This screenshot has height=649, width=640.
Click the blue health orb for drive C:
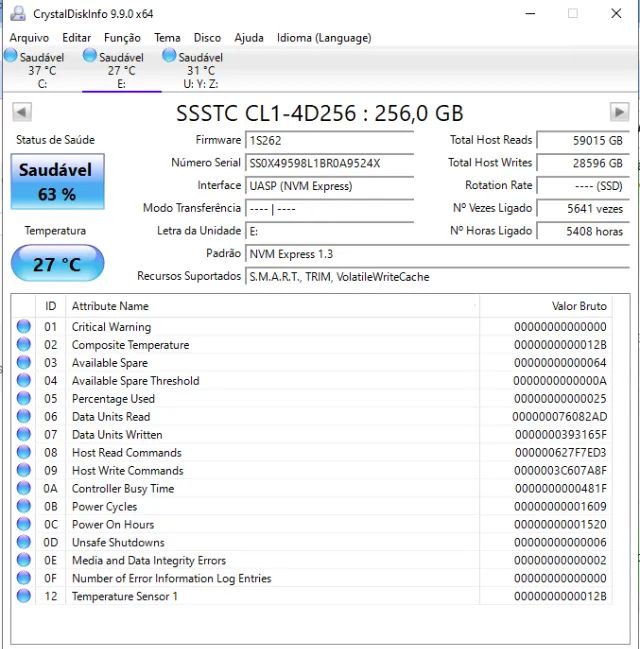pyautogui.click(x=11, y=55)
